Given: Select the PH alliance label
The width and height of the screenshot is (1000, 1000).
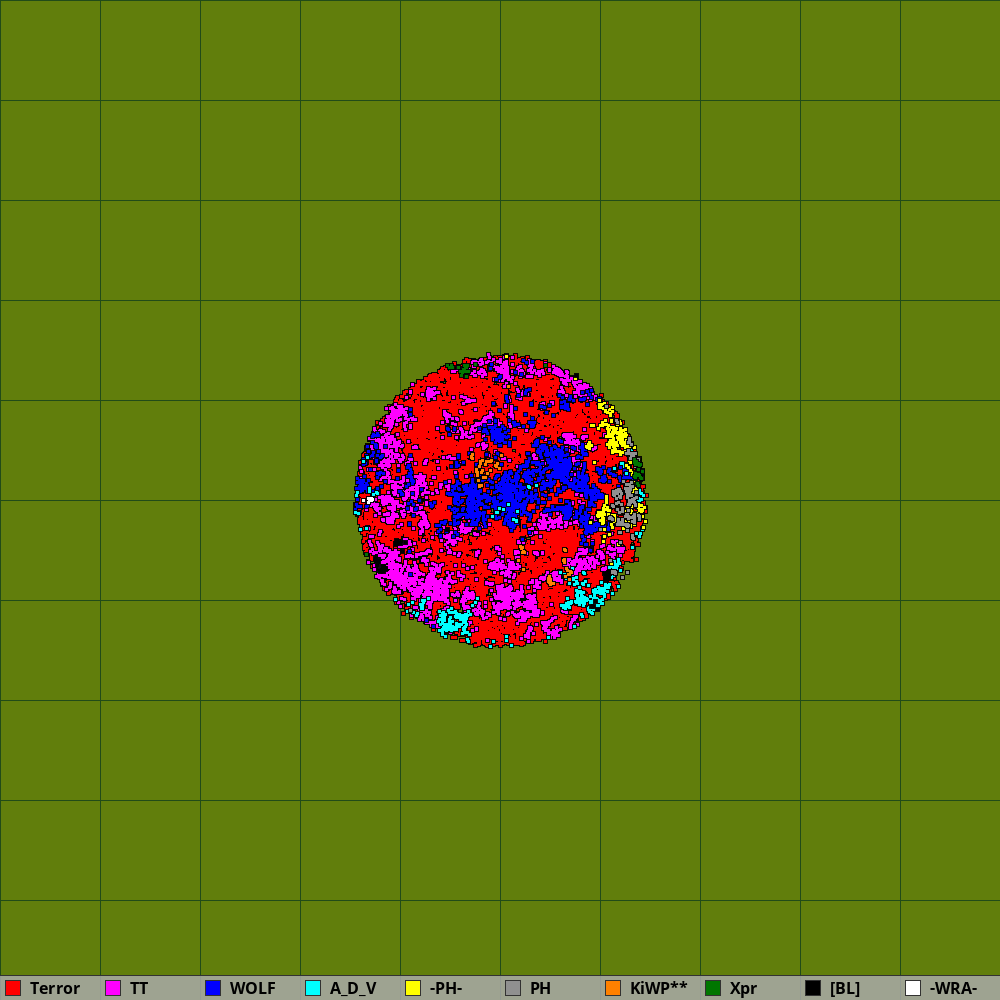Looking at the screenshot, I should (540, 989).
